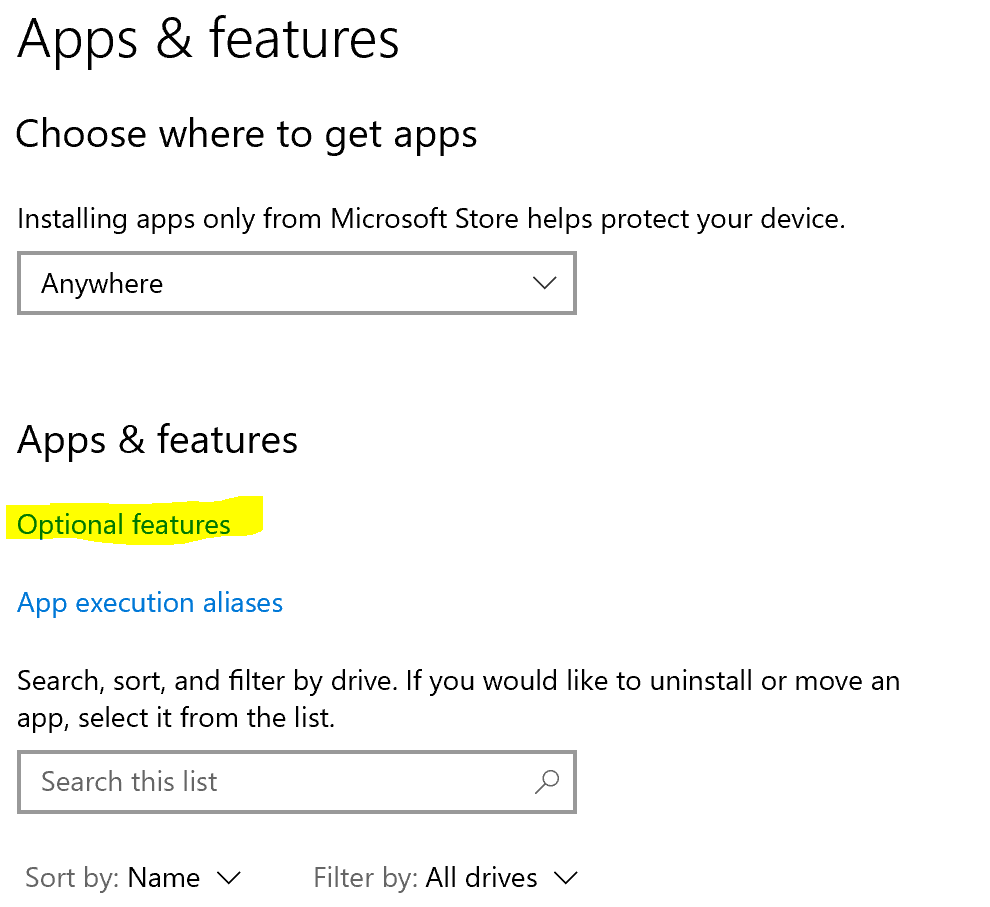Open the highlighted Optional features link

[x=124, y=525]
